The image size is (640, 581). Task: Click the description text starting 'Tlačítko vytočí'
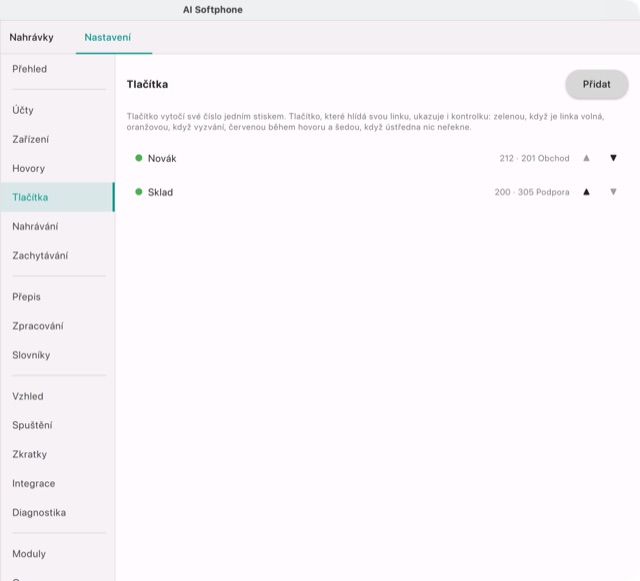(365, 122)
